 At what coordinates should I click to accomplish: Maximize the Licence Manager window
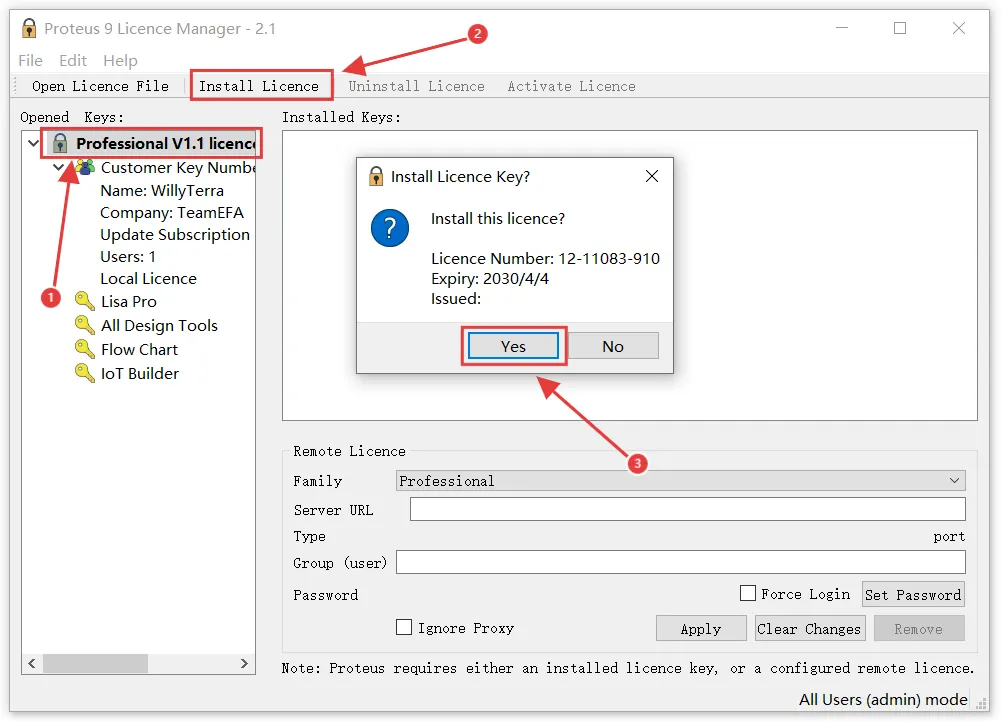[900, 28]
